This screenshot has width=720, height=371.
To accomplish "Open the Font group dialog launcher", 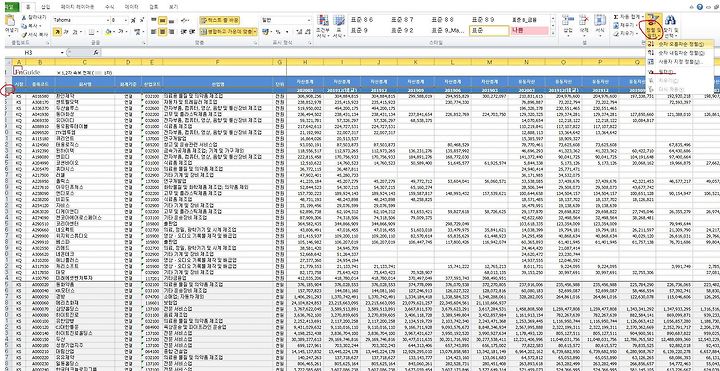I will click(x=144, y=42).
